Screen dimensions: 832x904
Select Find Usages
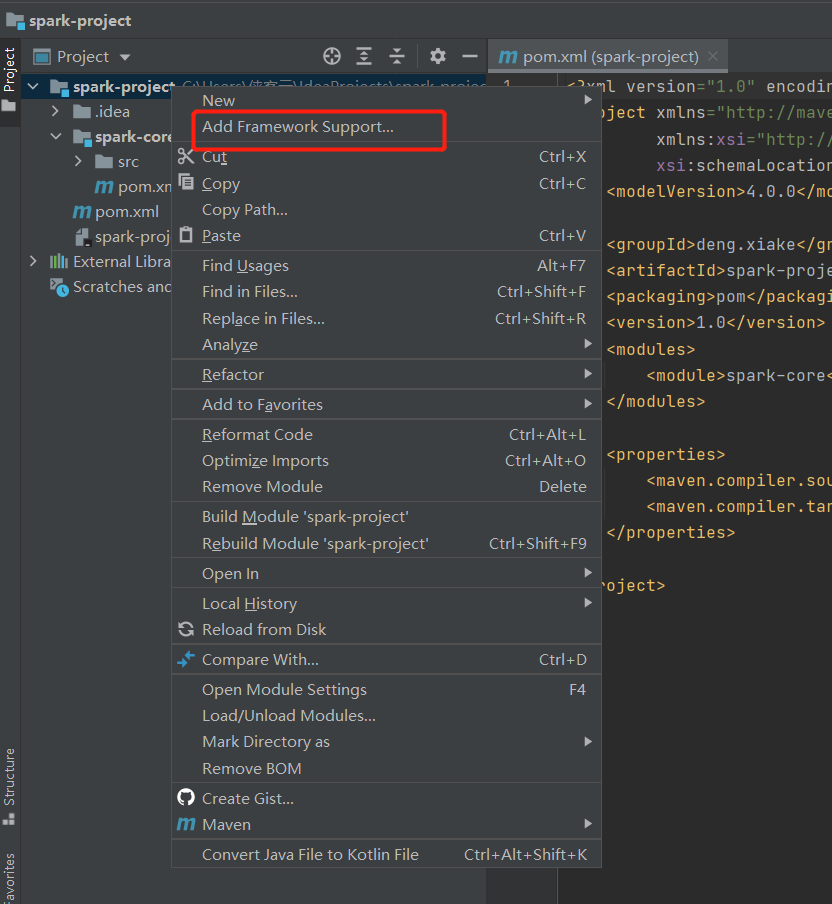[386, 265]
